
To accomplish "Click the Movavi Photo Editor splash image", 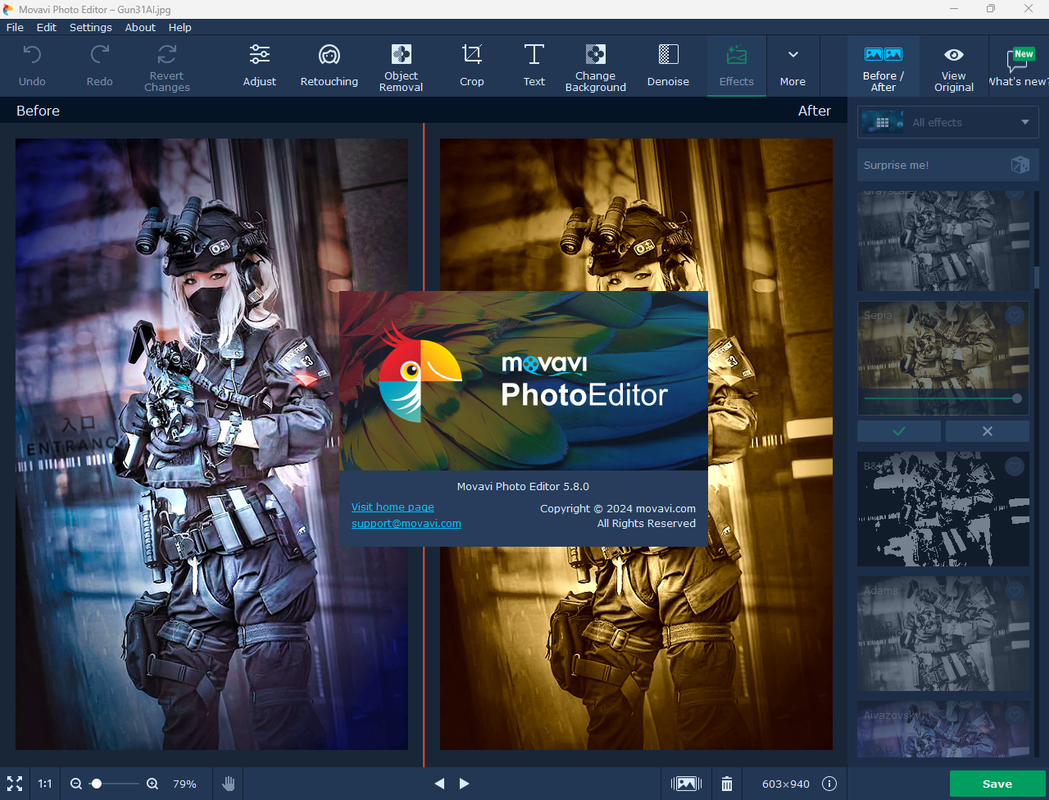I will (523, 381).
